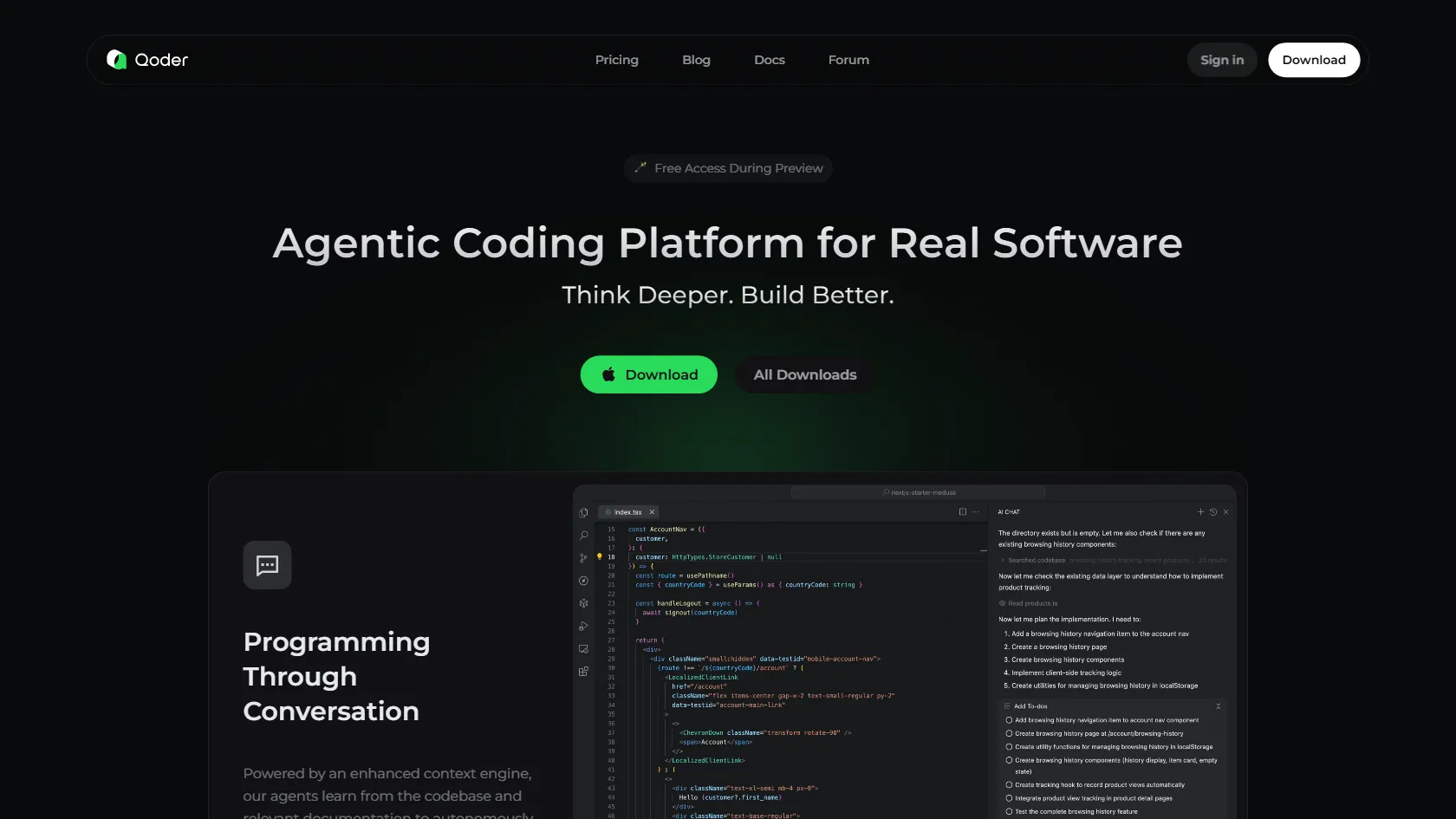The image size is (1456, 819).
Task: Open the Docs nav item
Action: tap(770, 60)
